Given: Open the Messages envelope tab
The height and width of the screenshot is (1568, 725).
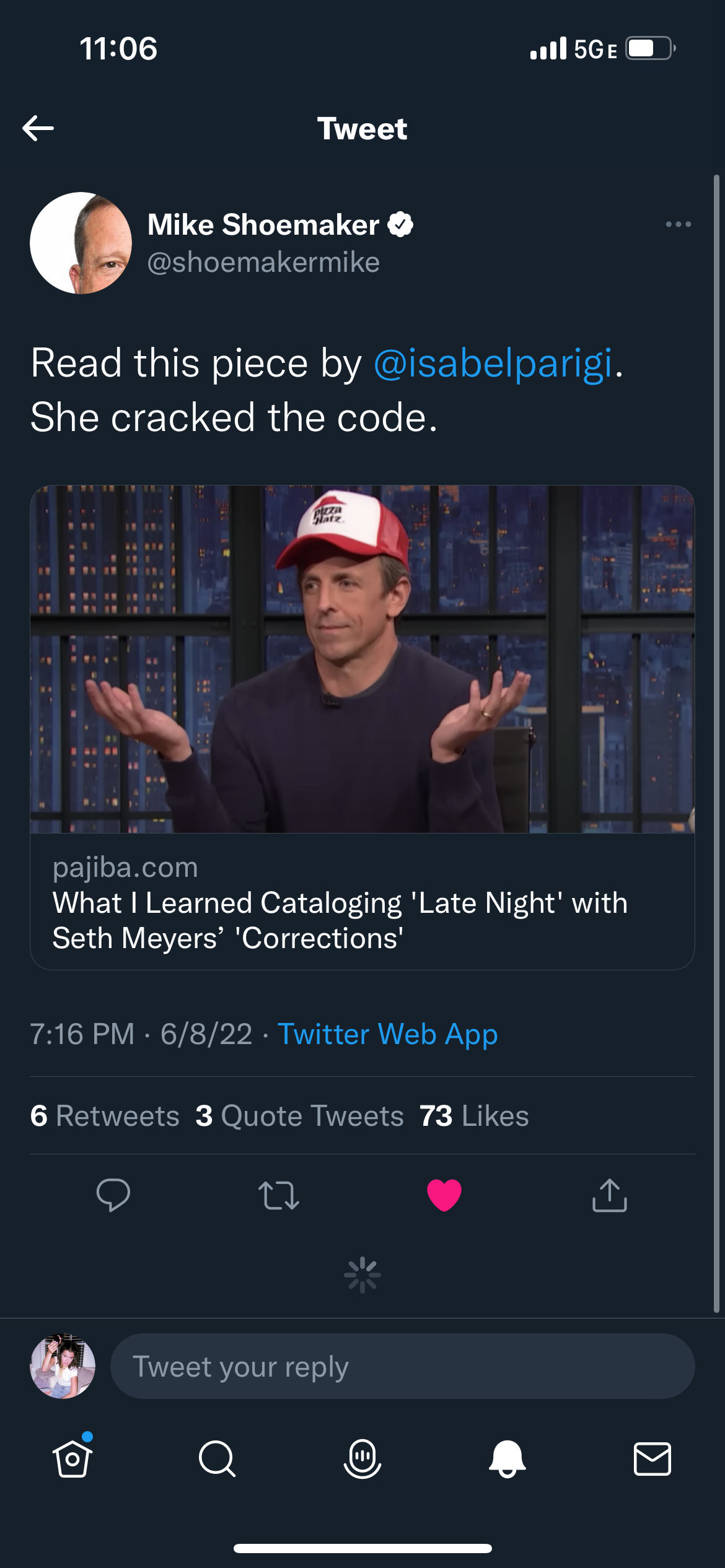Looking at the screenshot, I should click(x=652, y=1458).
